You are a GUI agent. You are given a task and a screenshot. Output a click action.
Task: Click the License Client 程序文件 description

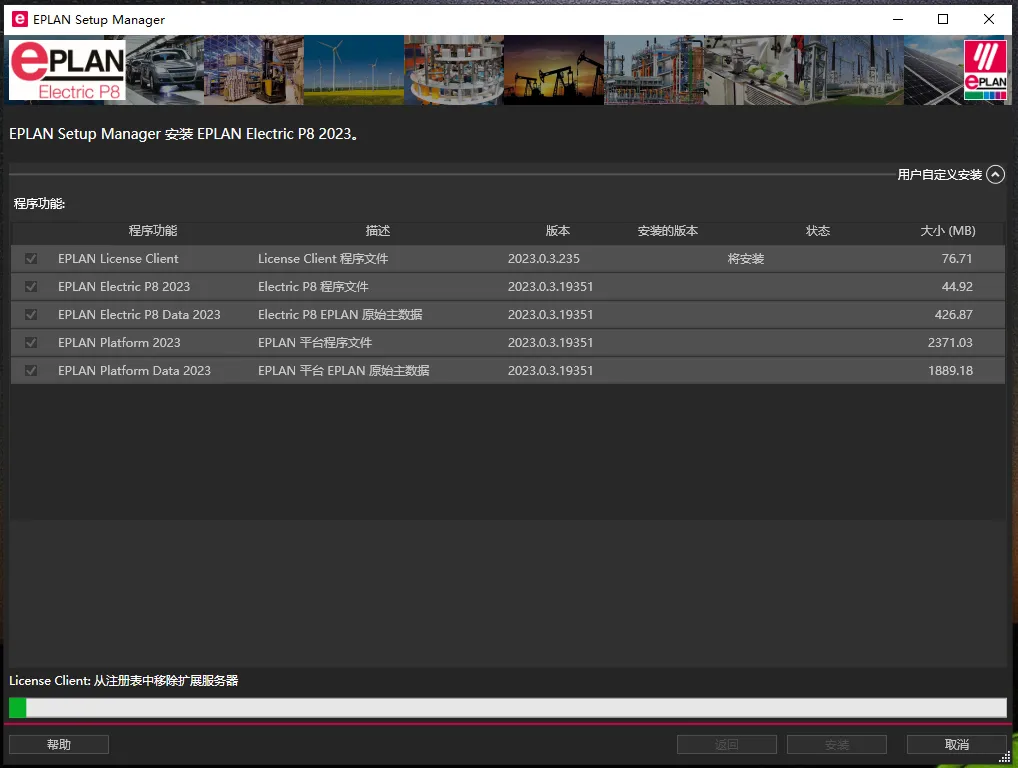323,258
